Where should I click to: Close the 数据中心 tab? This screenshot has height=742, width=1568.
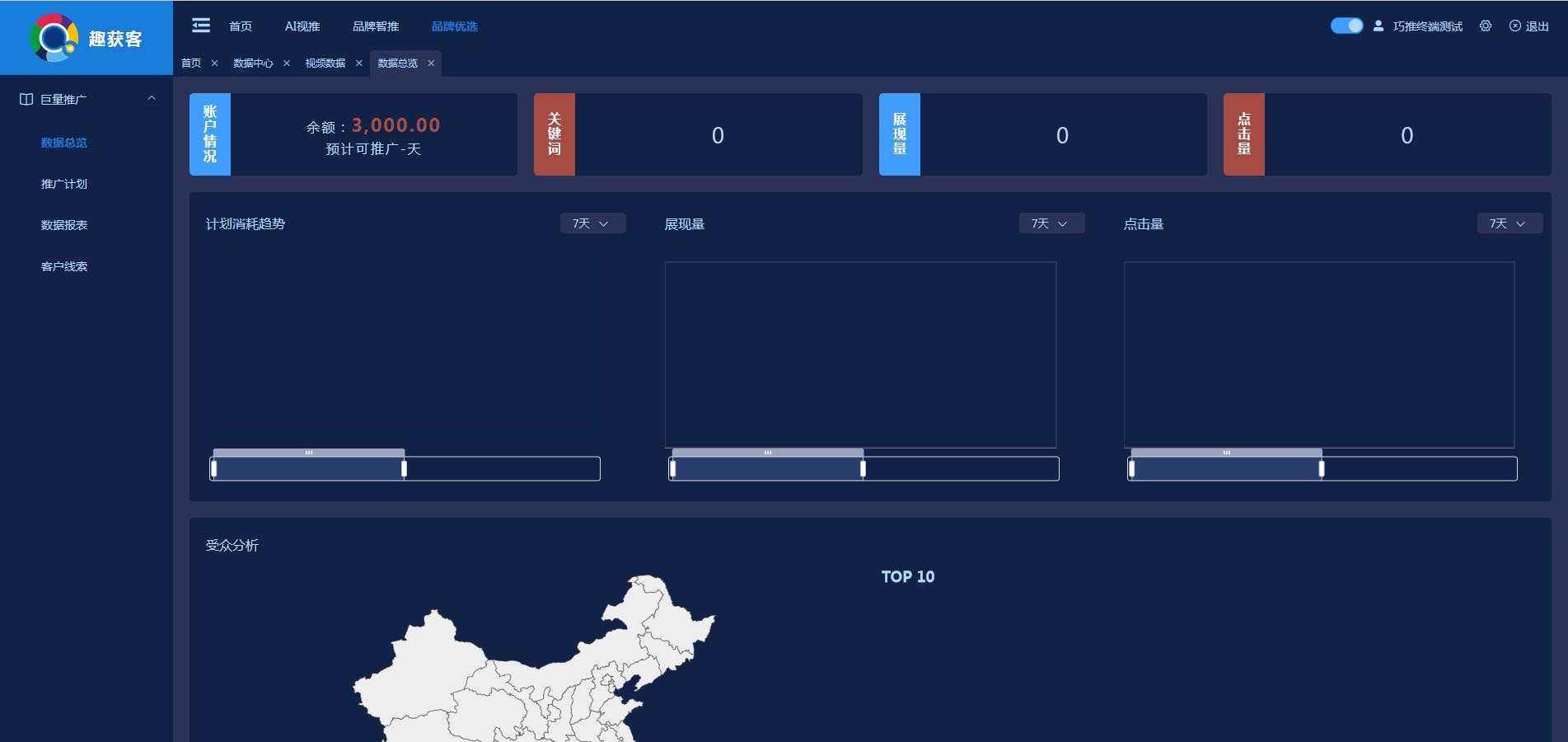(x=287, y=63)
